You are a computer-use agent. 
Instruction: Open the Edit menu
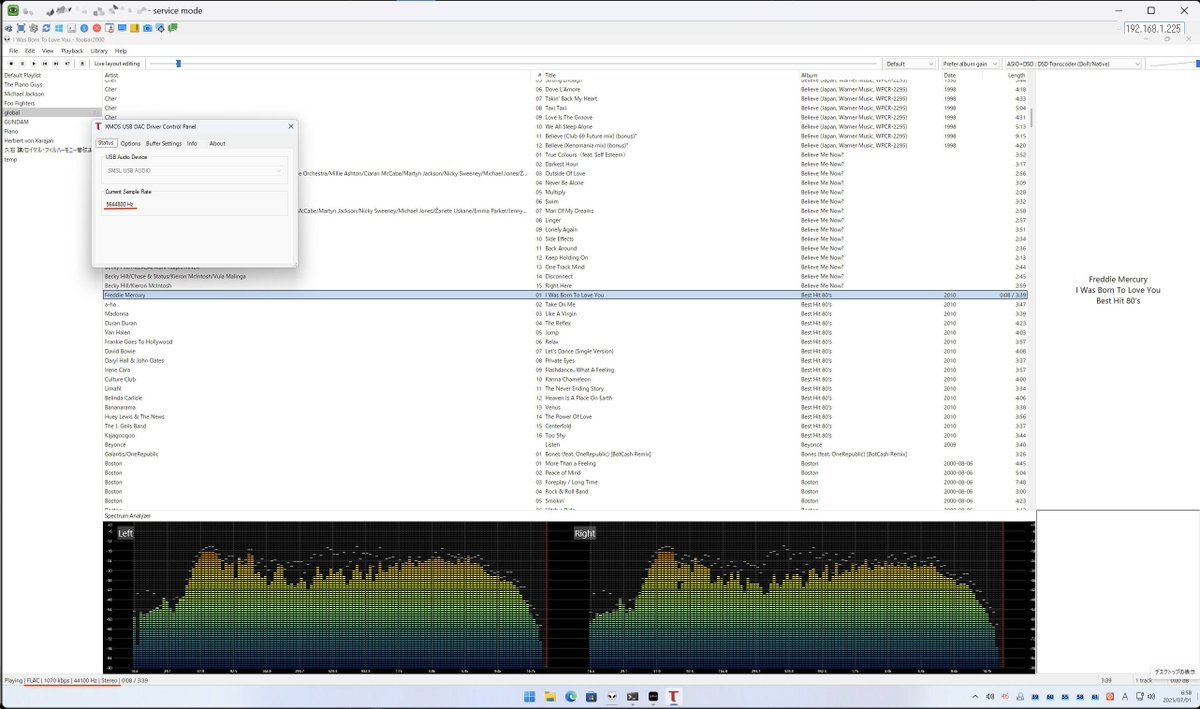30,50
